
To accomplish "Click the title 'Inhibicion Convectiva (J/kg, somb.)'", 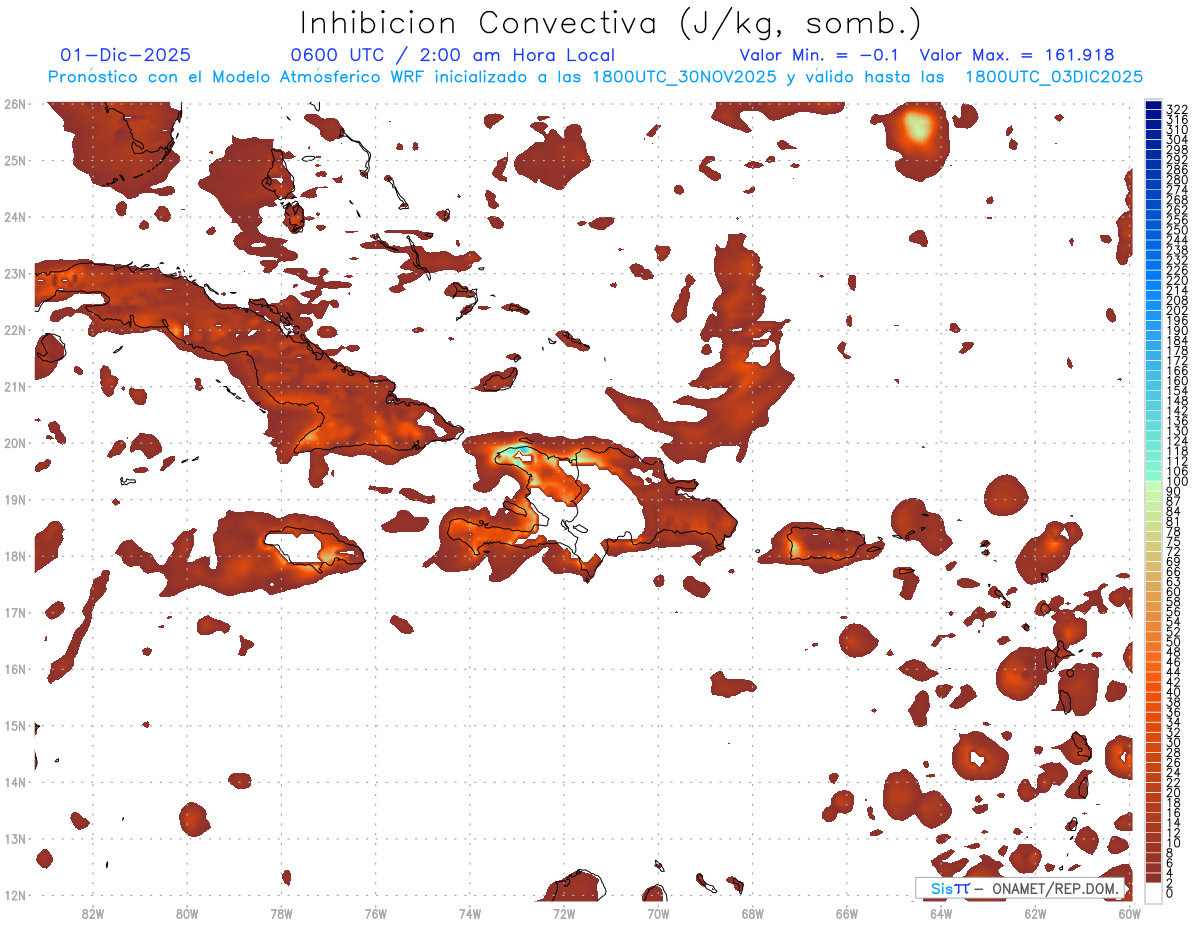I will tap(611, 24).
